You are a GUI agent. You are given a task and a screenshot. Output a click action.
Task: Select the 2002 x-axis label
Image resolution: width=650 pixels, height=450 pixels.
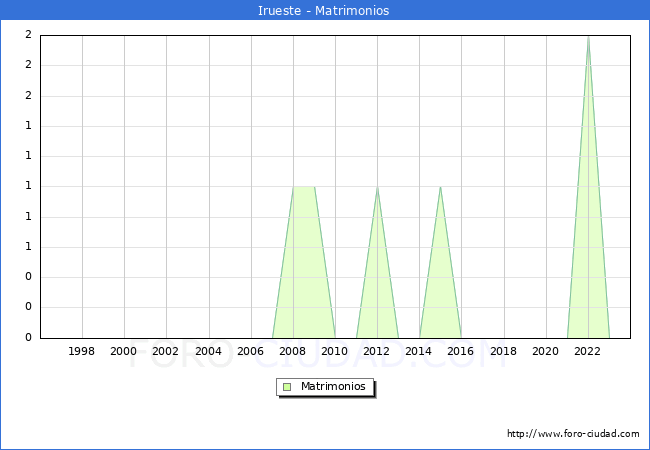pos(166,352)
